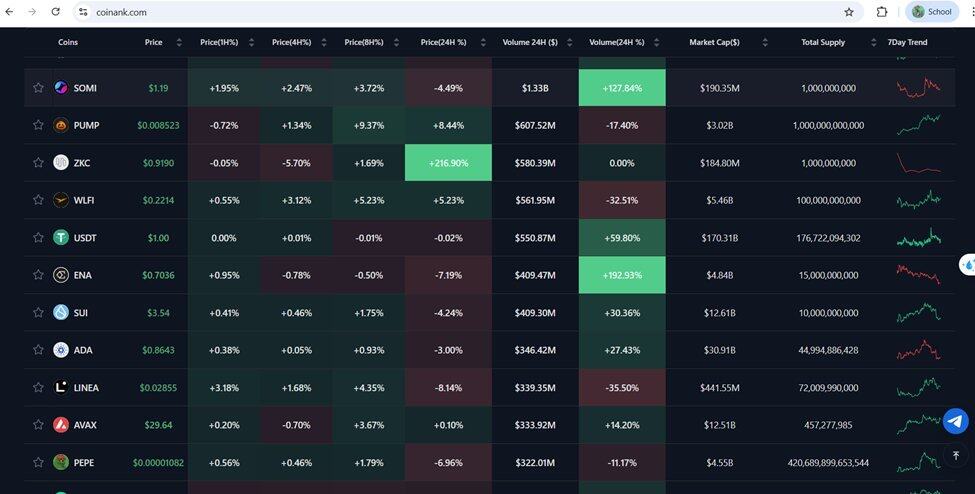
Task: Sort by the Price column arrows
Action: [179, 42]
